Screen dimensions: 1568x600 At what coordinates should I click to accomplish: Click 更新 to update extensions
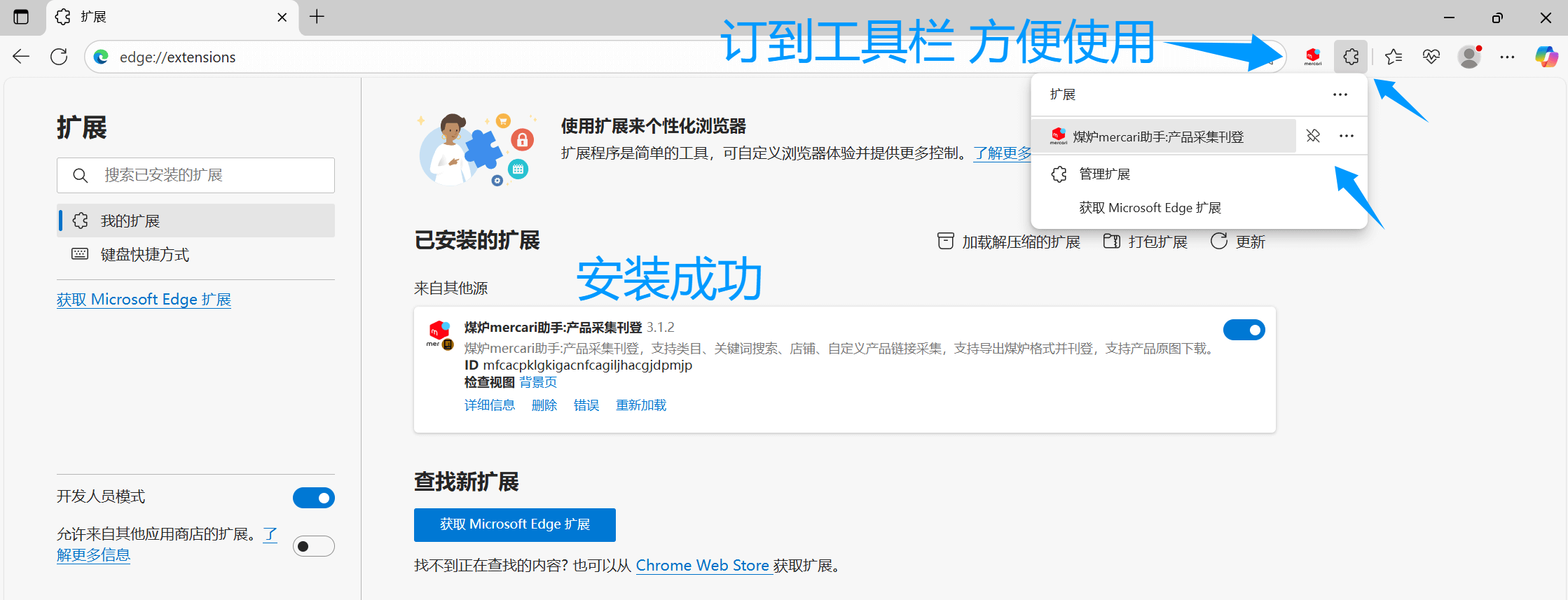pos(1238,242)
